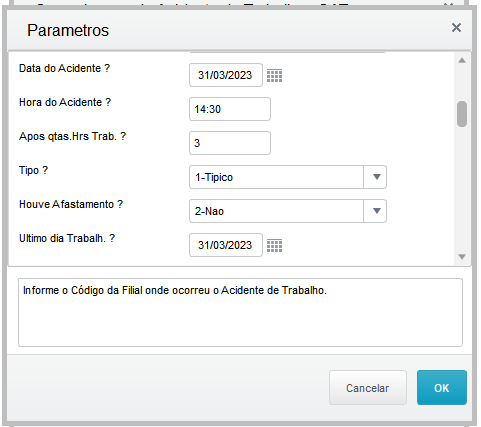Click the scrollbar up arrow
Image resolution: width=481 pixels, height=427 pixels.
coord(462,61)
